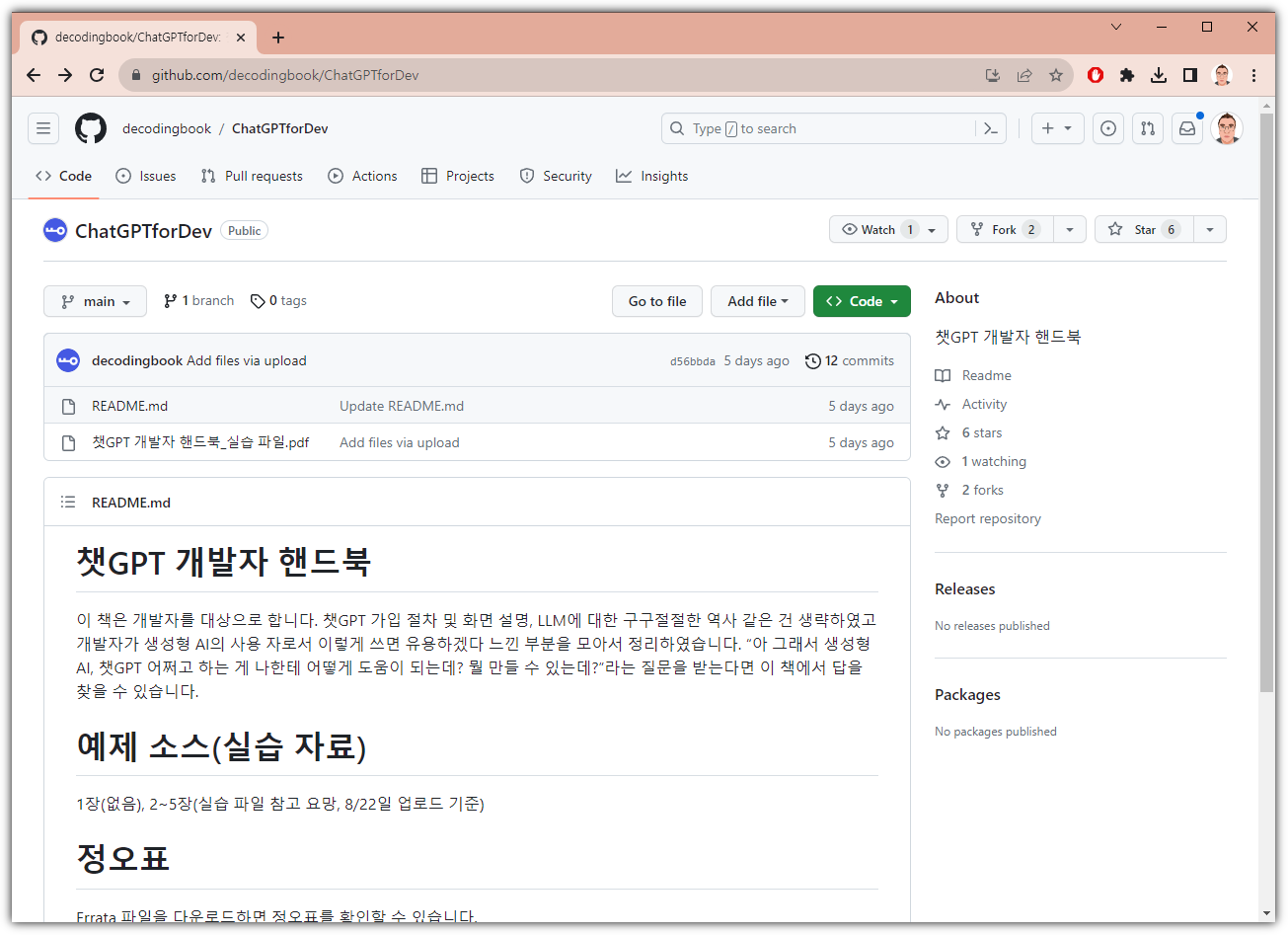This screenshot has width=1288, height=935.
Task: Reload the page
Action: tap(97, 75)
